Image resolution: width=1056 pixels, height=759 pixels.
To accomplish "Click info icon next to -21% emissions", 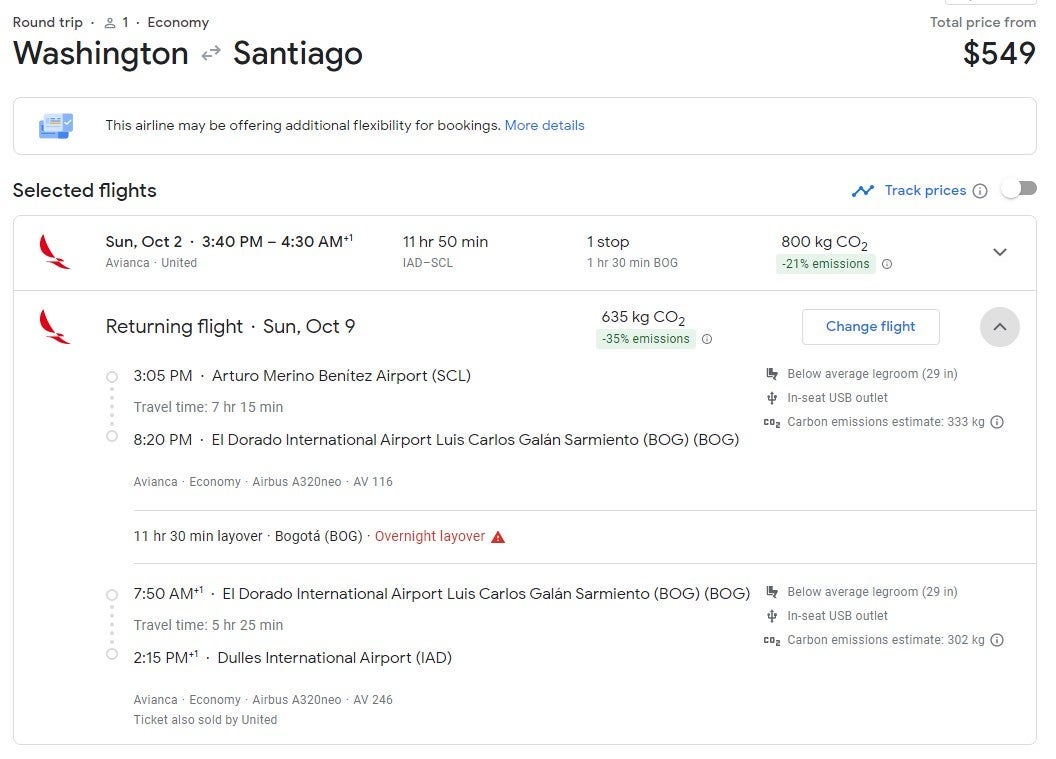I will [x=887, y=264].
